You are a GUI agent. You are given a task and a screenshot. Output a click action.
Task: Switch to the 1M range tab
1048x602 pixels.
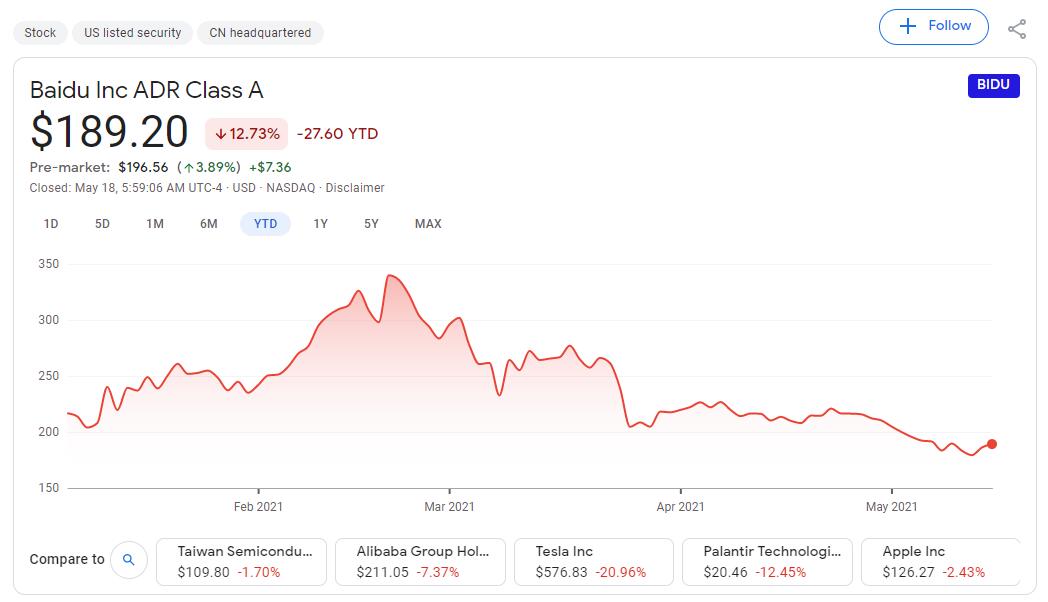(x=155, y=224)
